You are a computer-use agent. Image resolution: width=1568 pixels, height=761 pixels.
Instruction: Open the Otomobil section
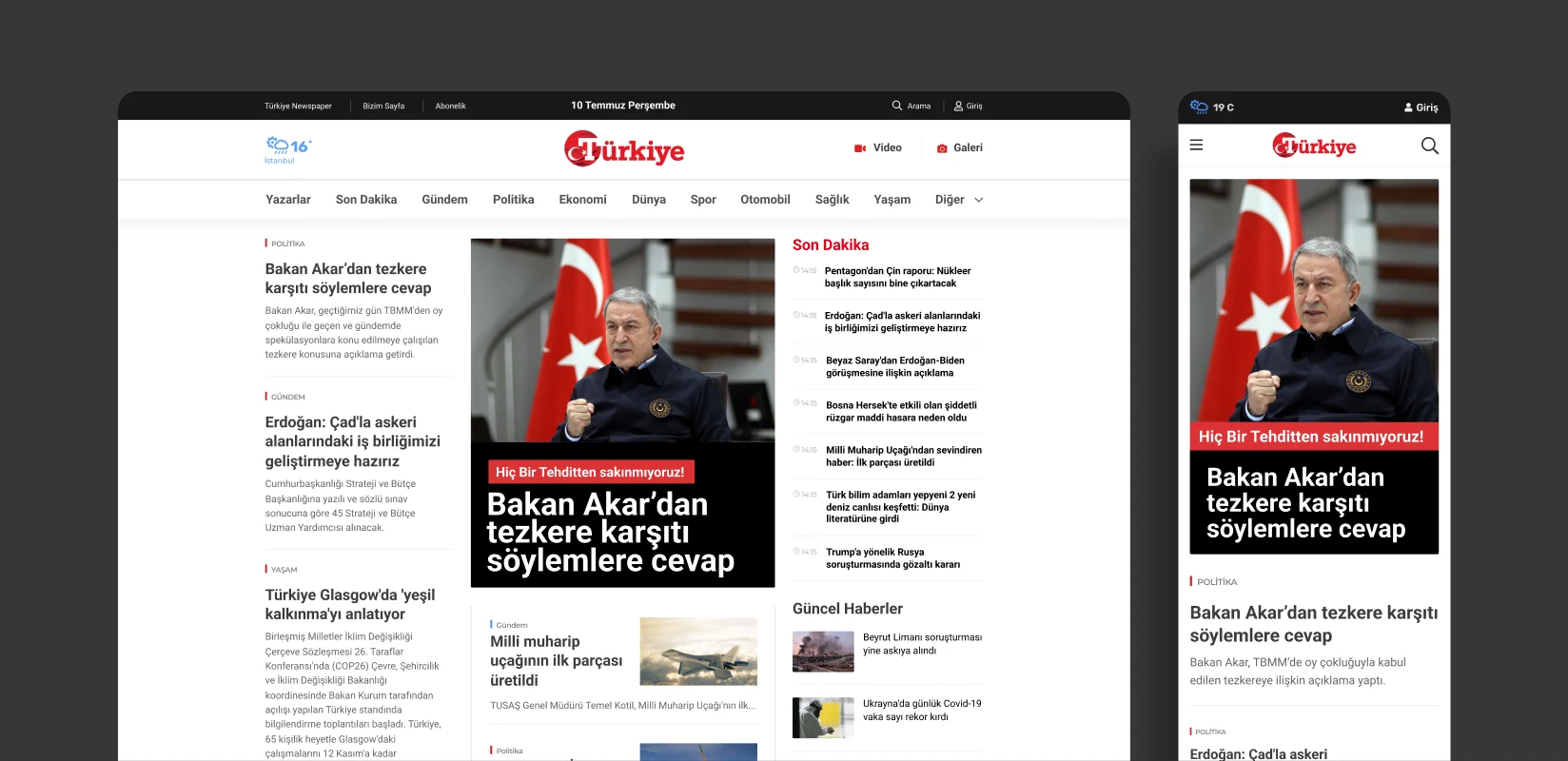765,200
